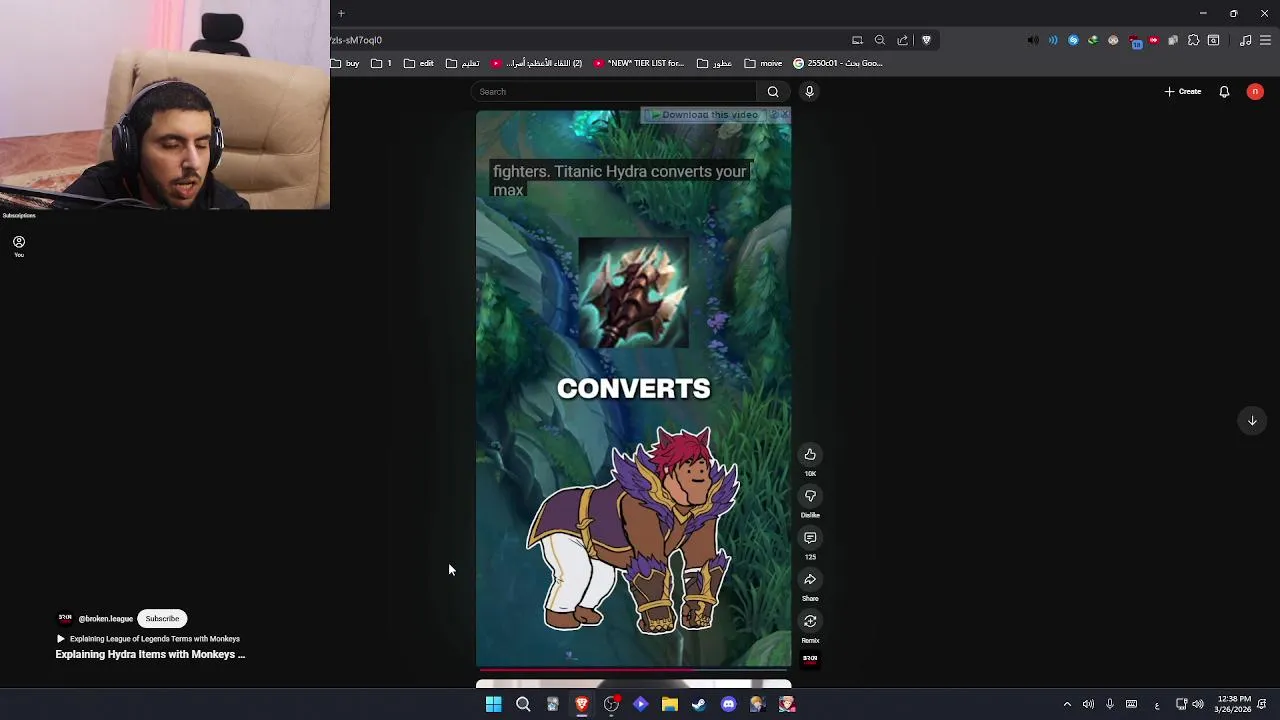Image resolution: width=1280 pixels, height=720 pixels.
Task: Dislike the current YouTube short
Action: (810, 496)
